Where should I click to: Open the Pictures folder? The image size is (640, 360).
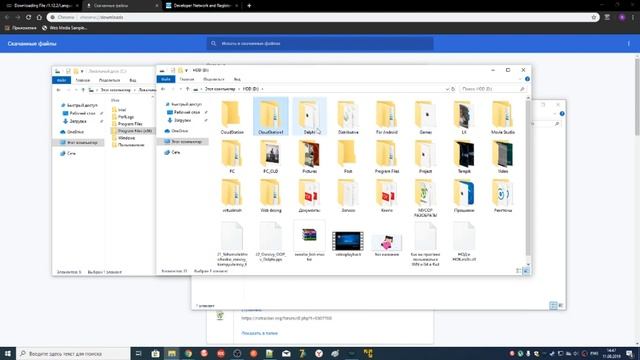coord(309,156)
